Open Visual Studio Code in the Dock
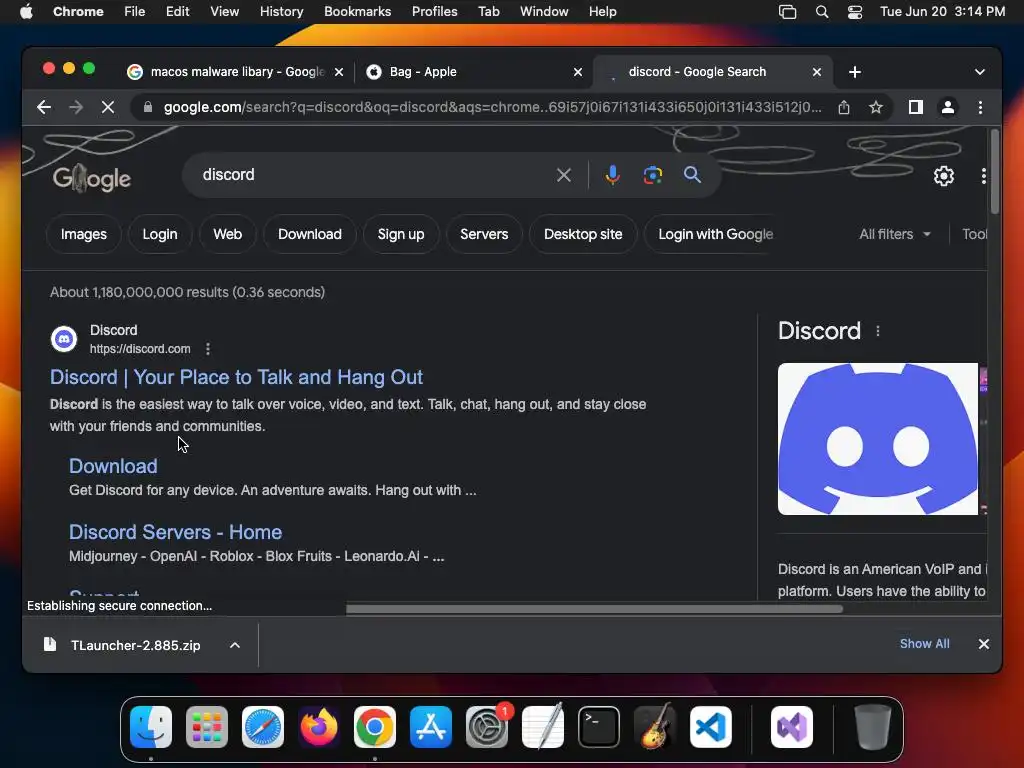The width and height of the screenshot is (1024, 768). 711,727
